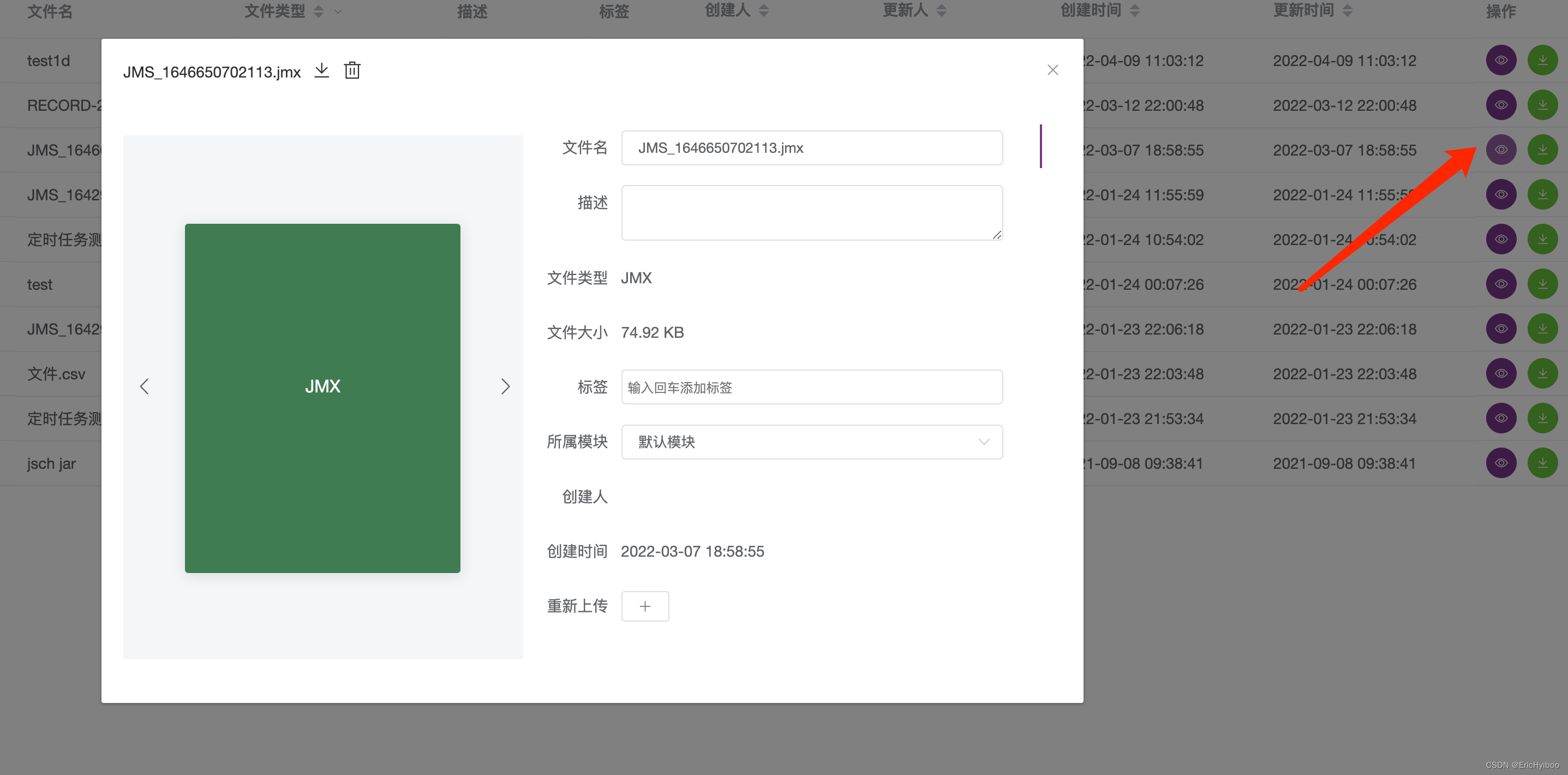
Task: Show previous file with left arrow
Action: [x=144, y=386]
